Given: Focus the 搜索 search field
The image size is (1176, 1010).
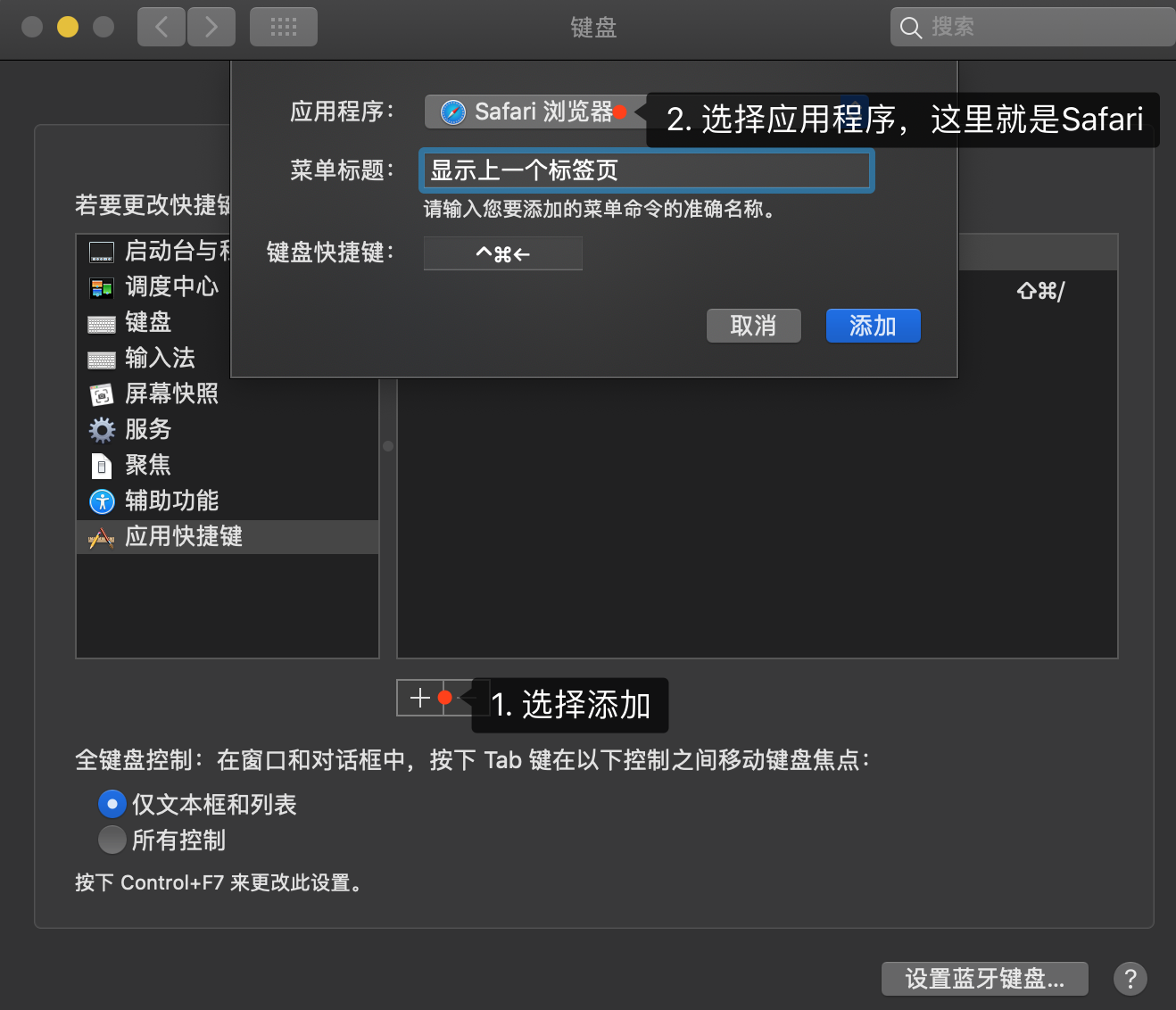Looking at the screenshot, I should pos(1032,27).
